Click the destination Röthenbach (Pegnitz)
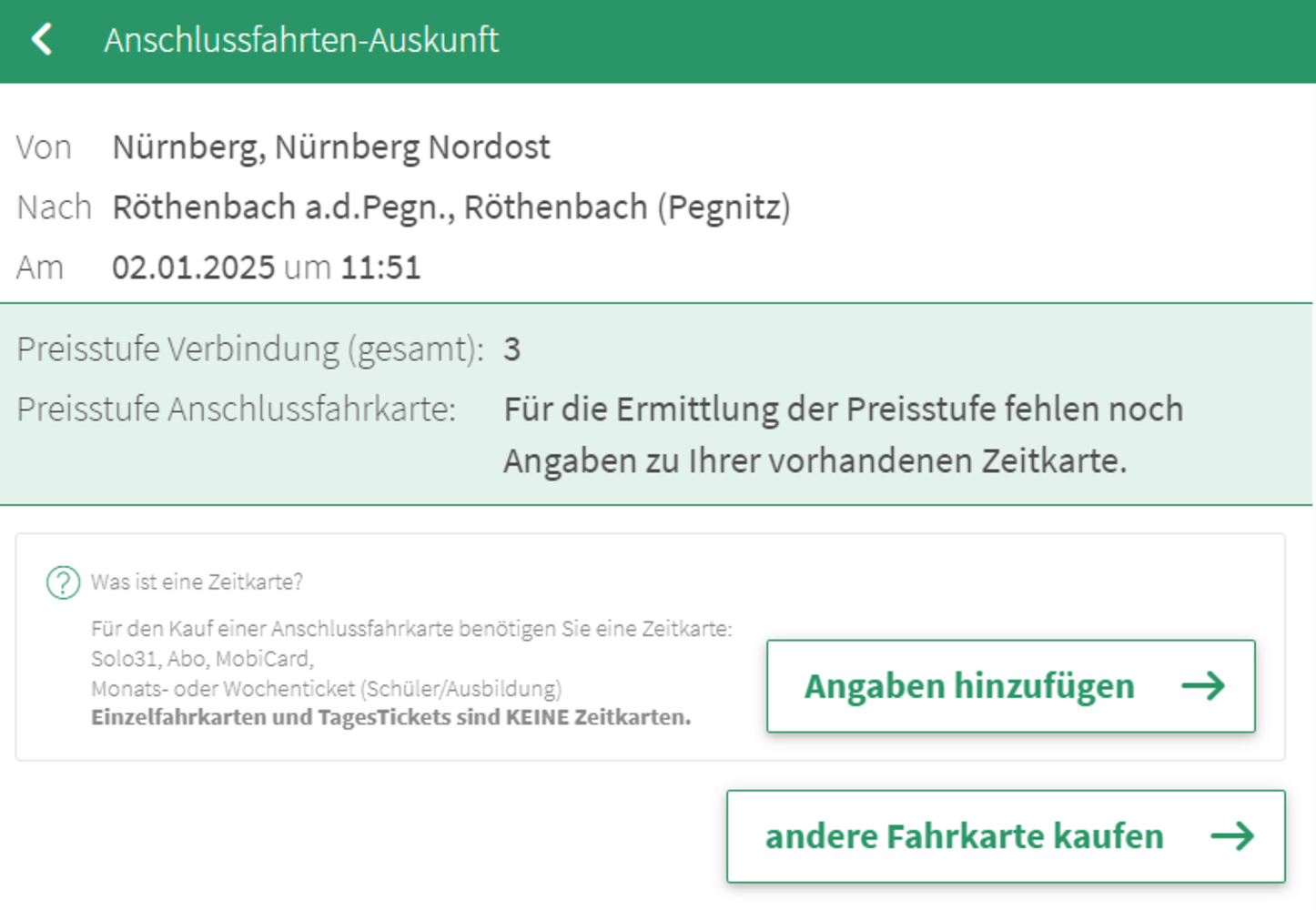This screenshot has height=910, width=1316. [x=452, y=207]
